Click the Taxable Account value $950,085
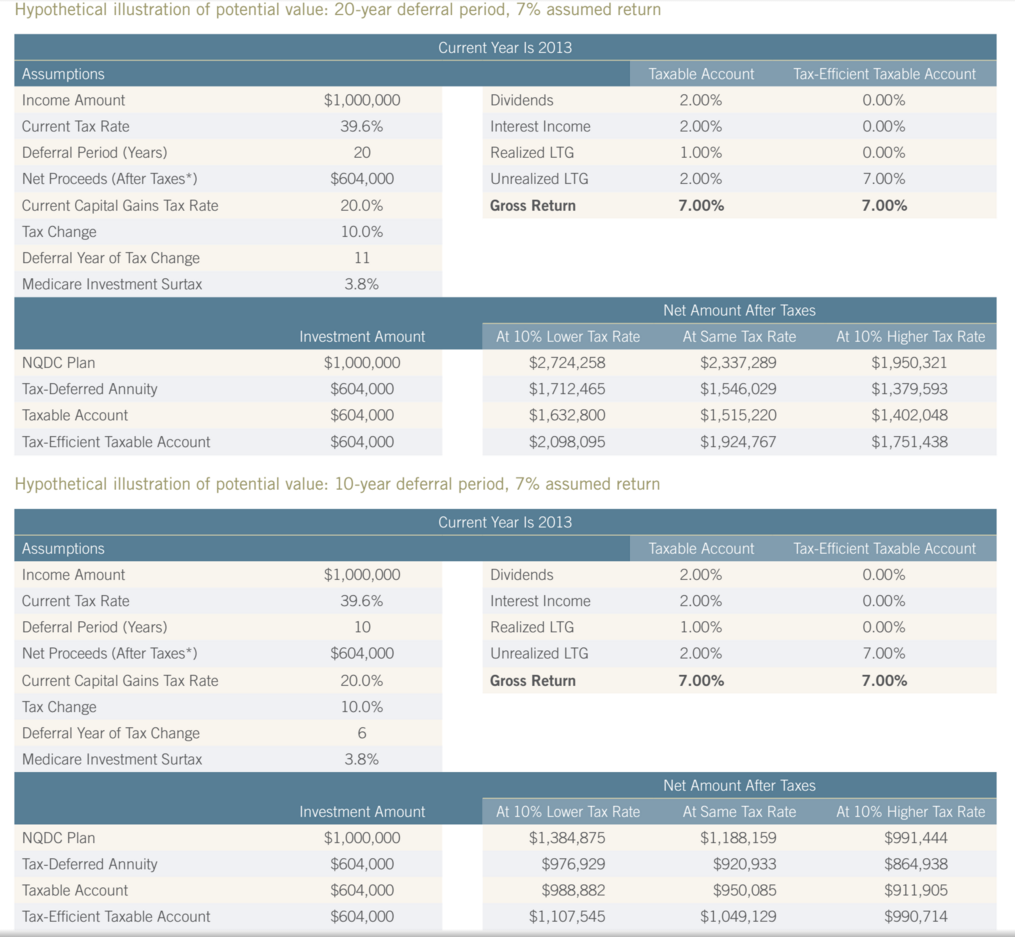This screenshot has height=937, width=1015. [x=744, y=890]
